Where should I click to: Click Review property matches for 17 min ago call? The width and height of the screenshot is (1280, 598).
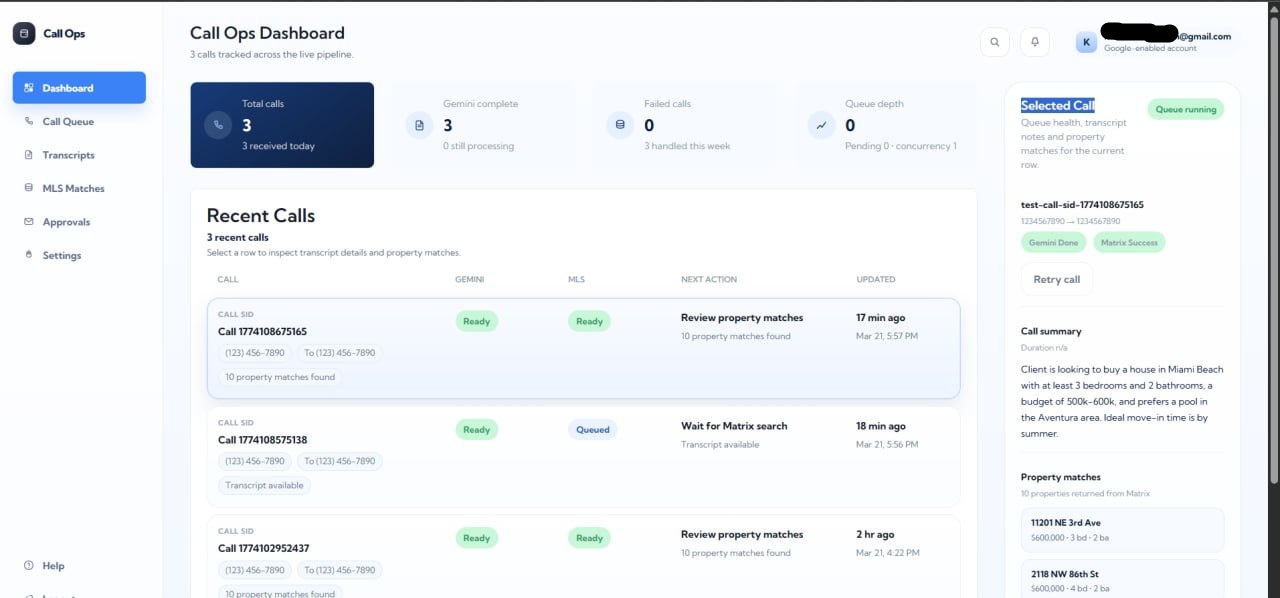coord(742,318)
